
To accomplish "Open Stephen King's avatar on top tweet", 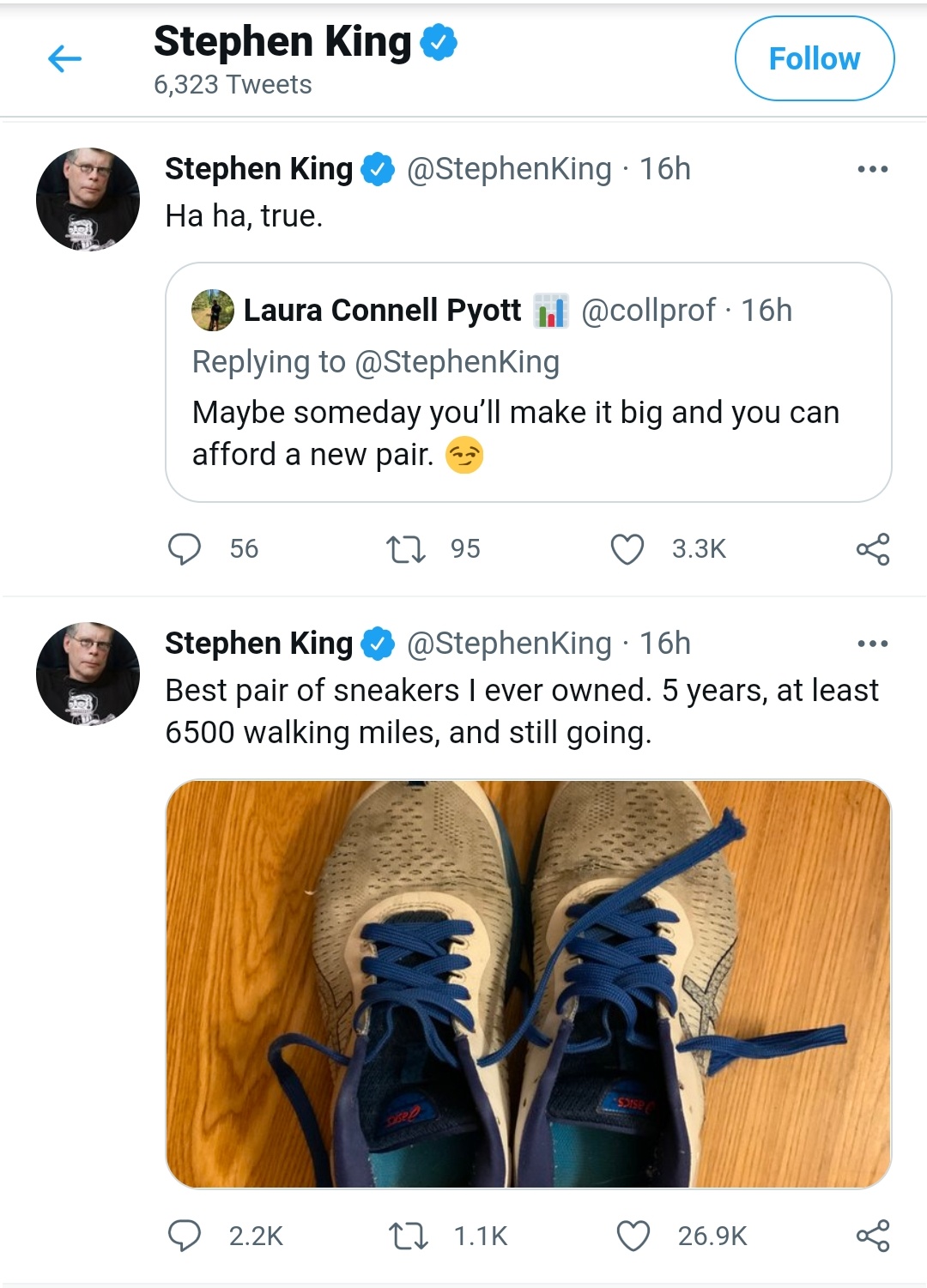I will pos(88,199).
